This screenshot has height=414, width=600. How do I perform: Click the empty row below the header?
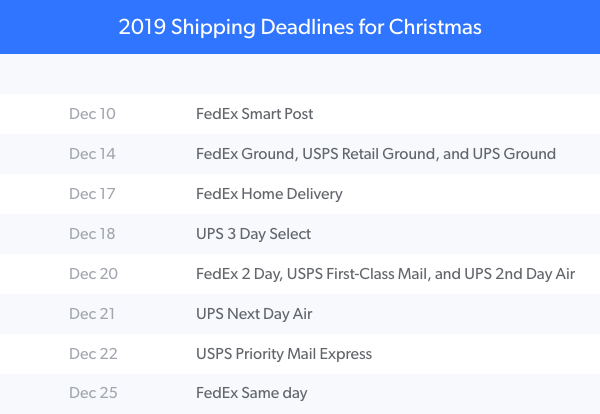pos(300,74)
